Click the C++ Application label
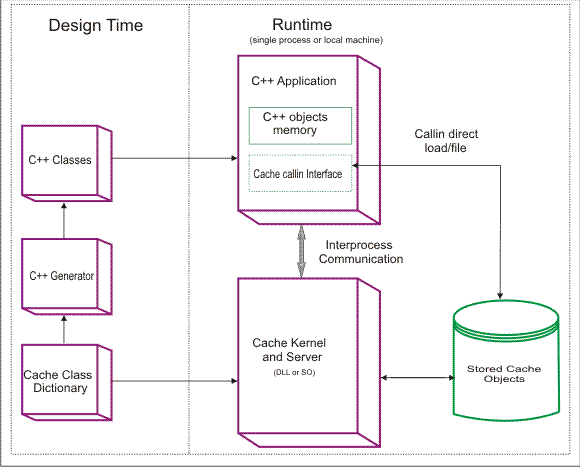The width and height of the screenshot is (580, 467). pyautogui.click(x=294, y=81)
